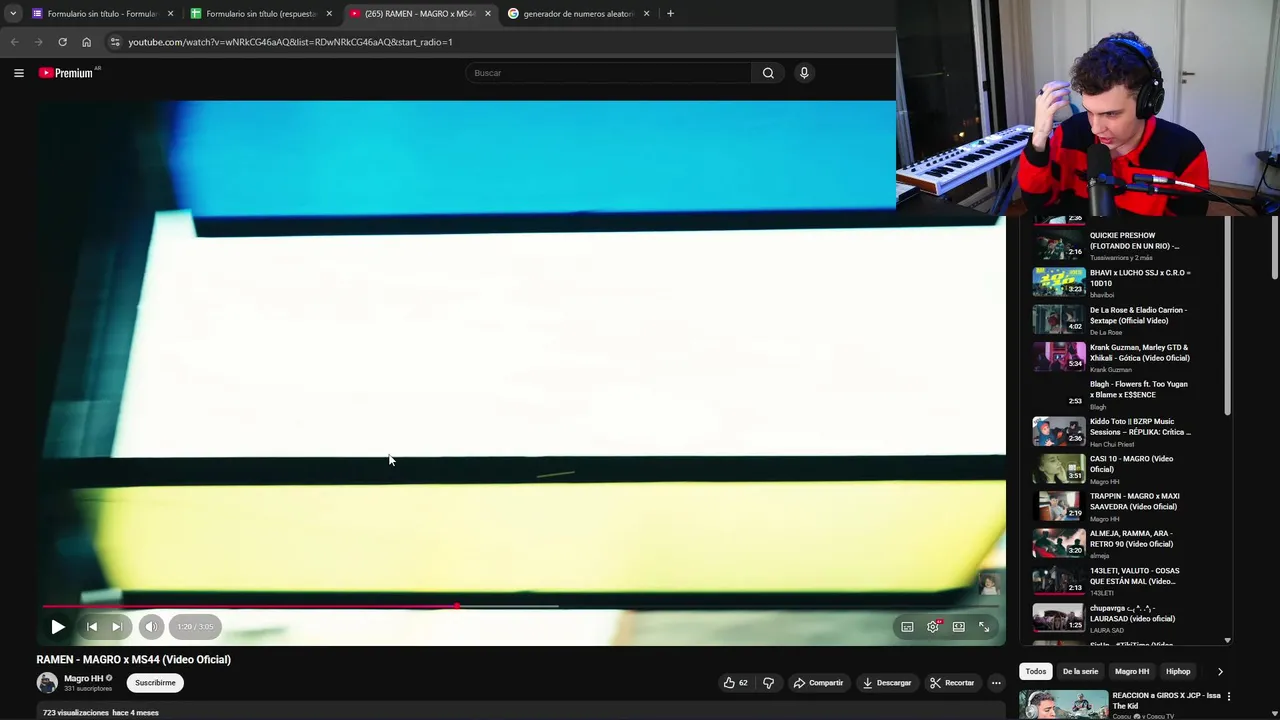Open video player settings gear
This screenshot has width=1280, height=720.
pyautogui.click(x=933, y=627)
